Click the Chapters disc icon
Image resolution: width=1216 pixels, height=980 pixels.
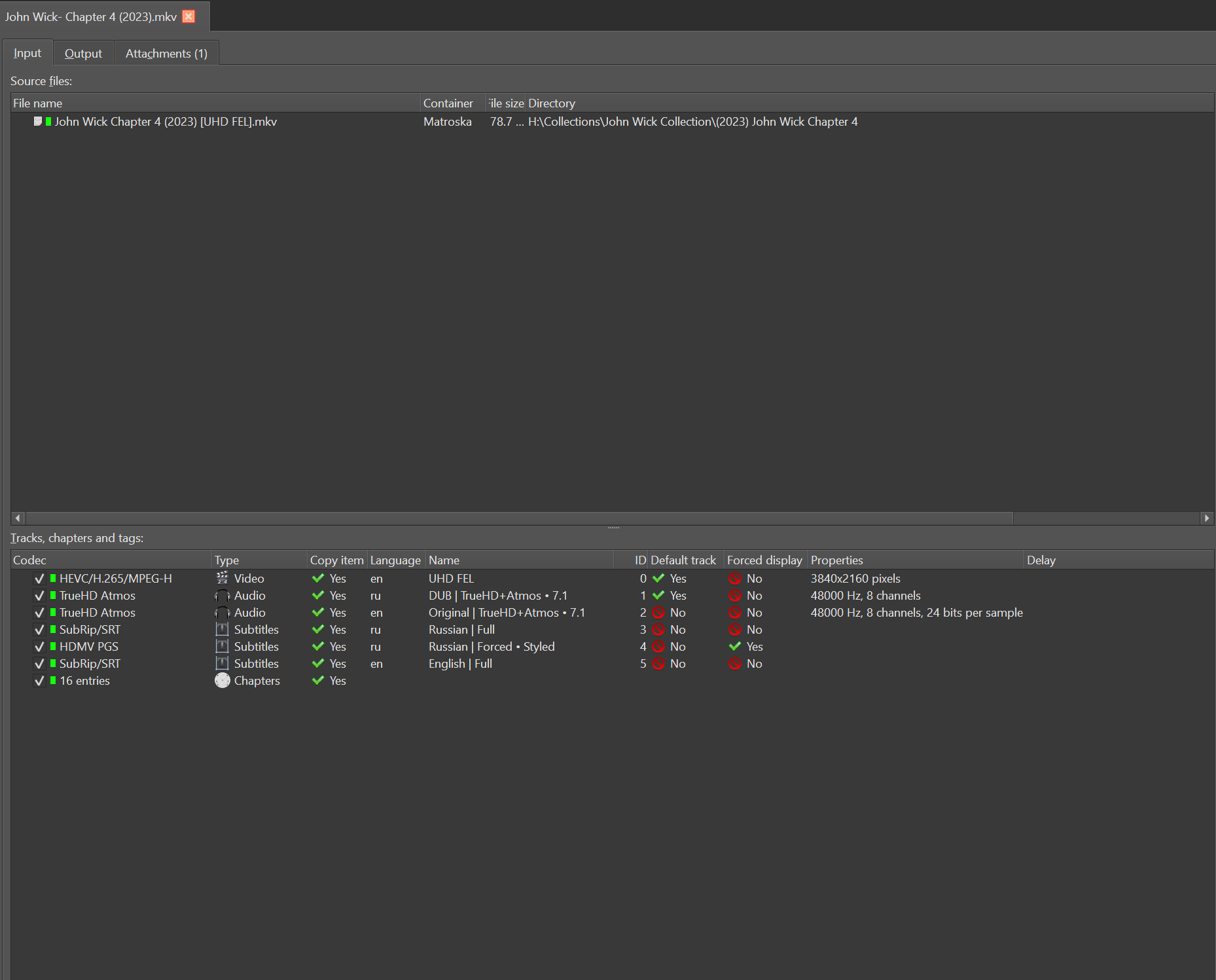[x=223, y=681]
